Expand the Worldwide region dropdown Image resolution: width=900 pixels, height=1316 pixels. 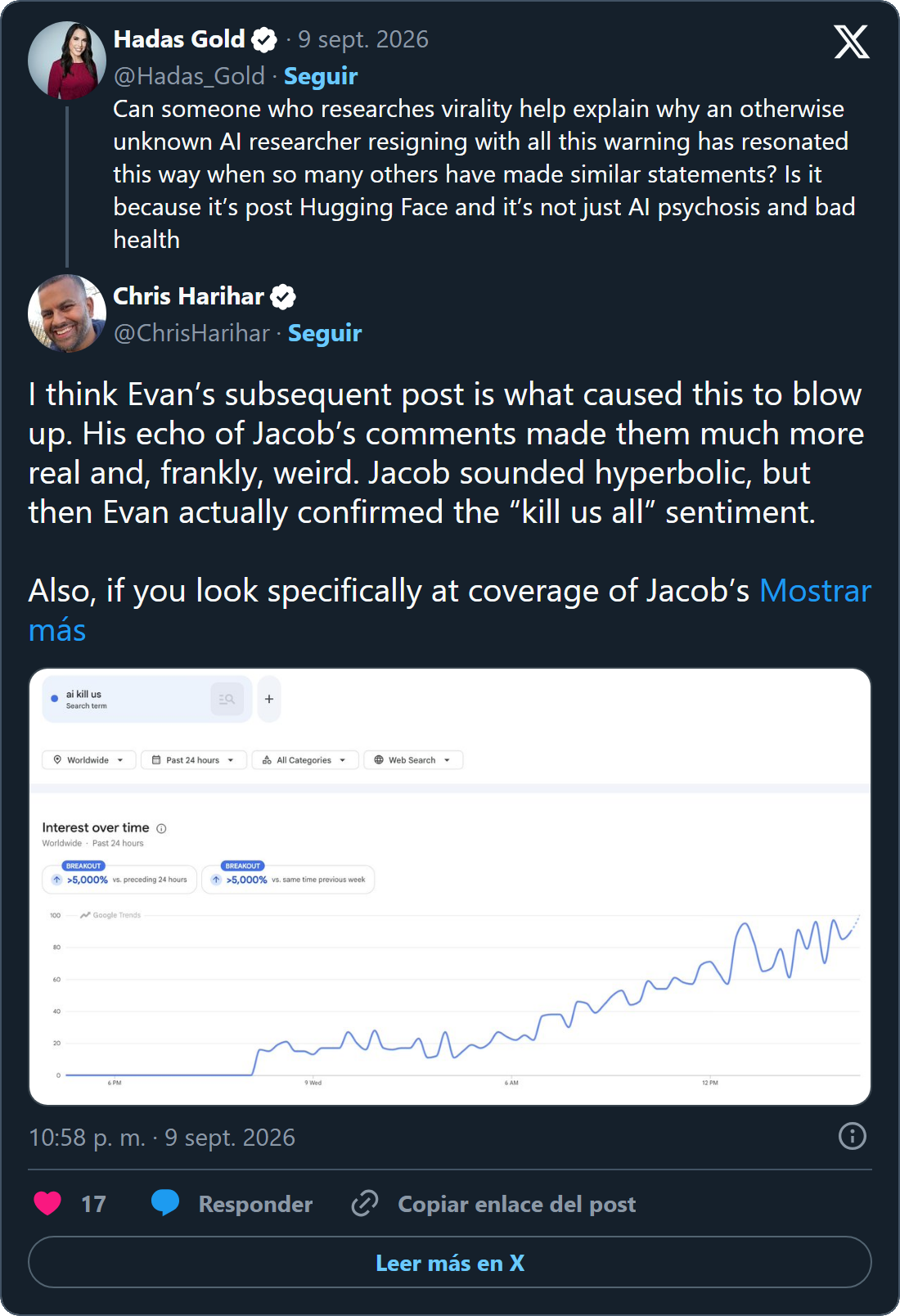(x=88, y=760)
